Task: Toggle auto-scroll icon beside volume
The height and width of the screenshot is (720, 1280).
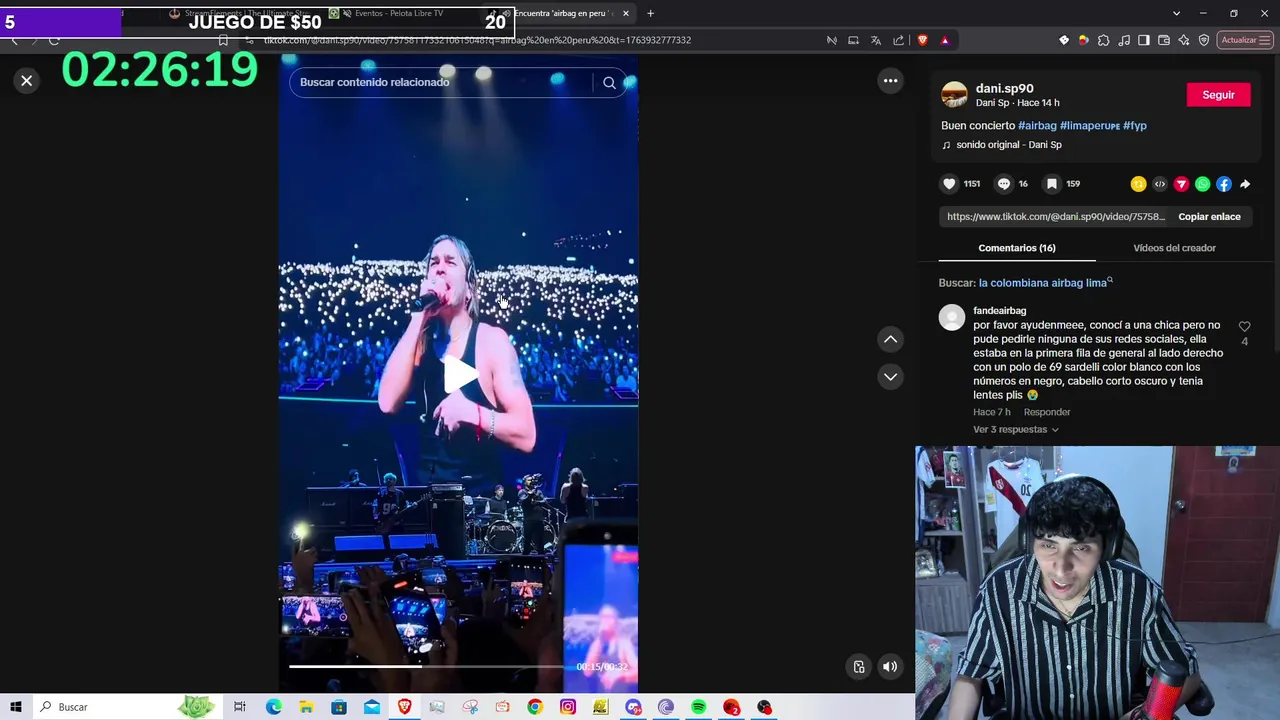Action: point(859,667)
